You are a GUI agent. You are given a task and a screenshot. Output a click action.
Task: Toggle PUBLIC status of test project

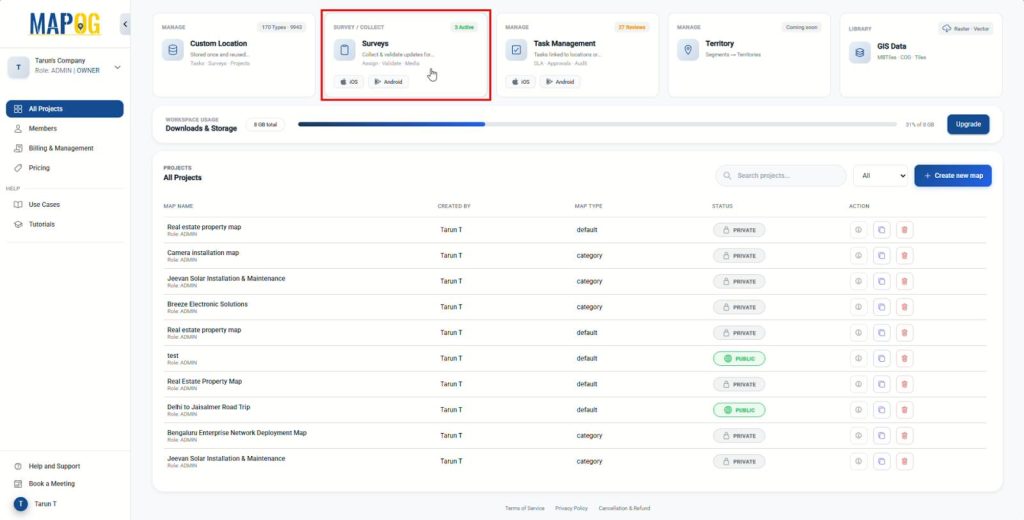tap(739, 359)
